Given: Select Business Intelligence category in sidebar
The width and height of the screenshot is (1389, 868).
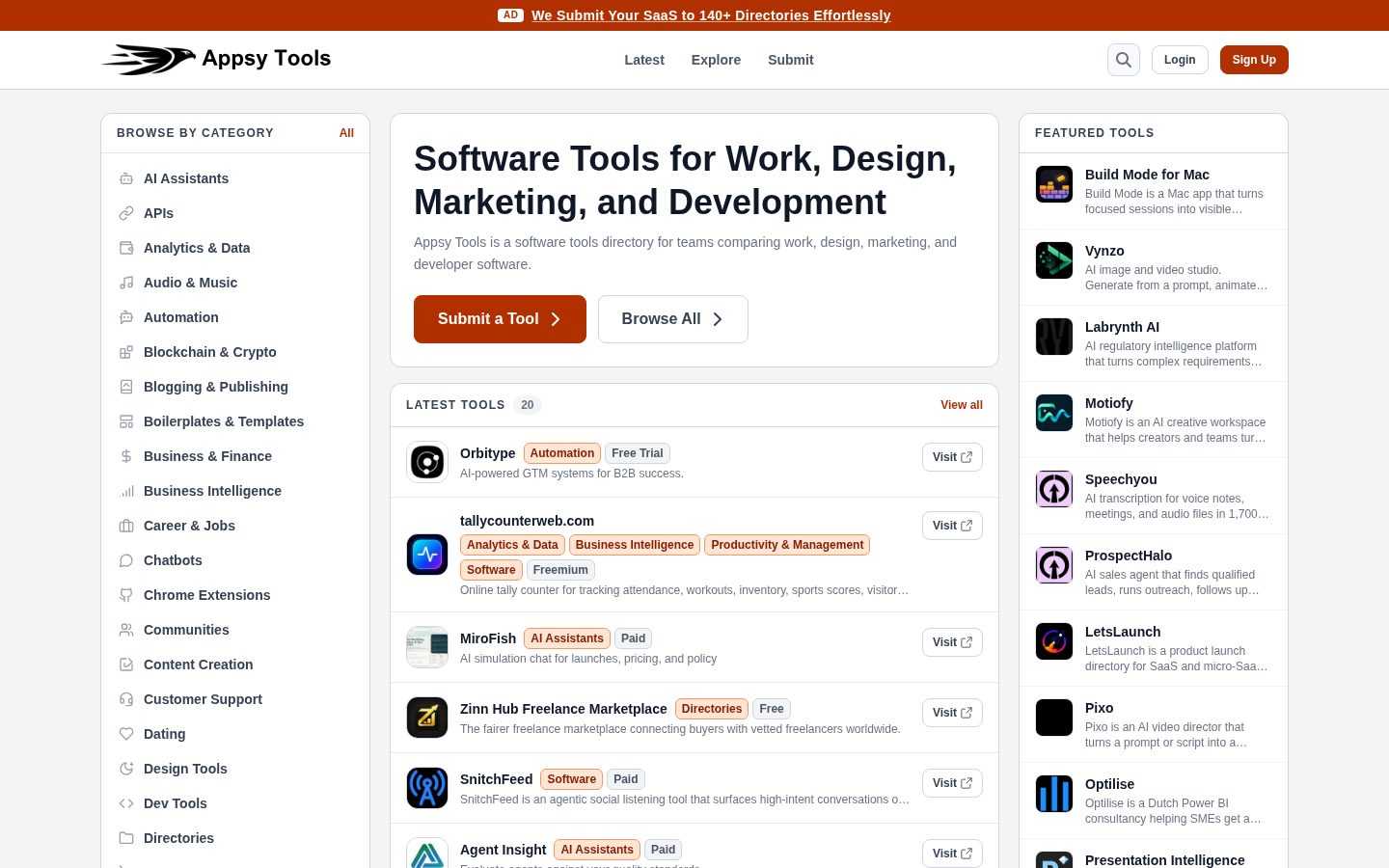Looking at the screenshot, I should tap(235, 491).
